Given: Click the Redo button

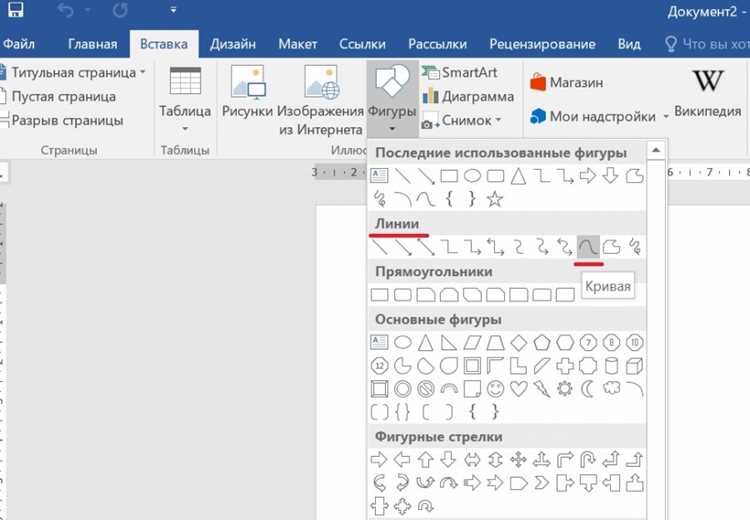Looking at the screenshot, I should (x=120, y=10).
